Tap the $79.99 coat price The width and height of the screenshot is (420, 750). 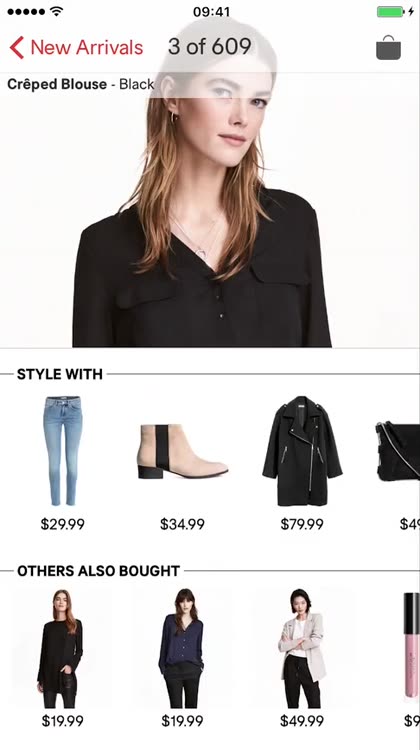(302, 524)
